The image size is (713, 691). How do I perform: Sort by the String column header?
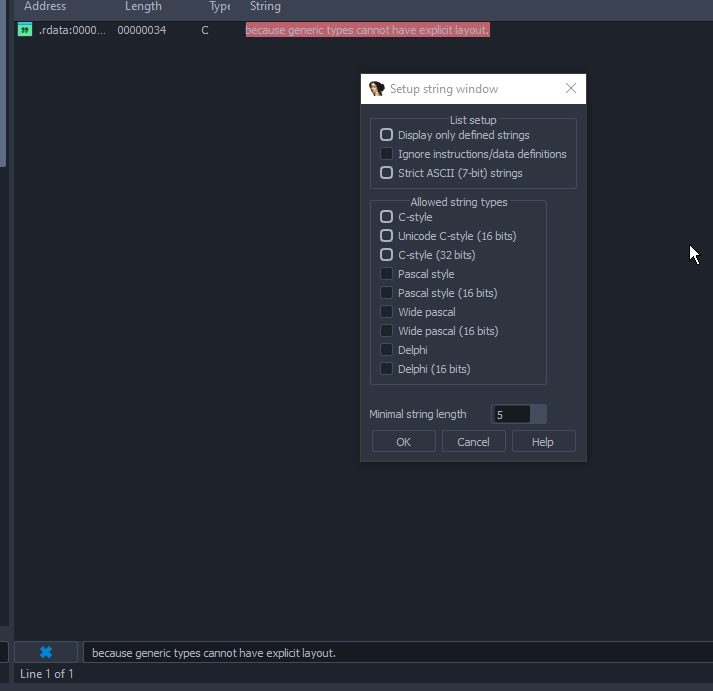tap(265, 6)
